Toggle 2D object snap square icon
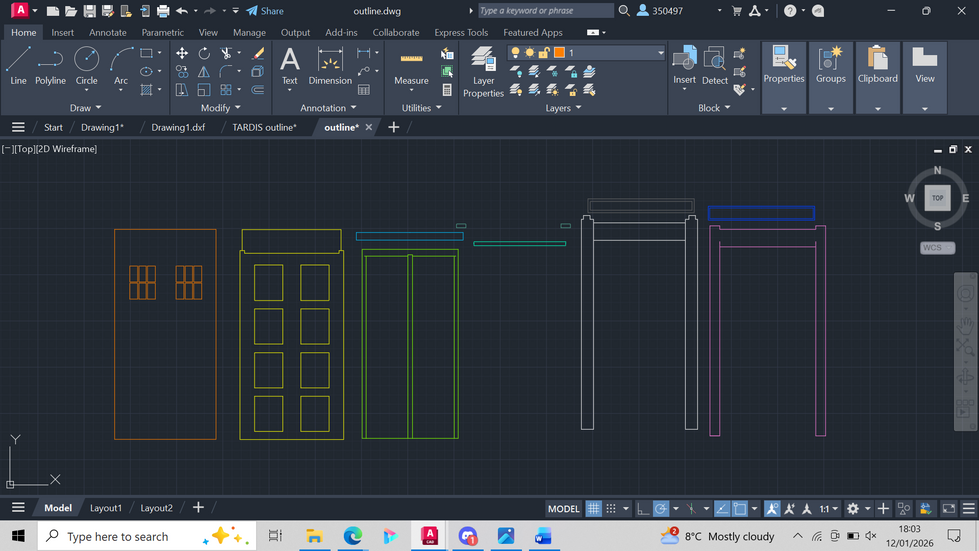This screenshot has width=979, height=551. (x=740, y=509)
